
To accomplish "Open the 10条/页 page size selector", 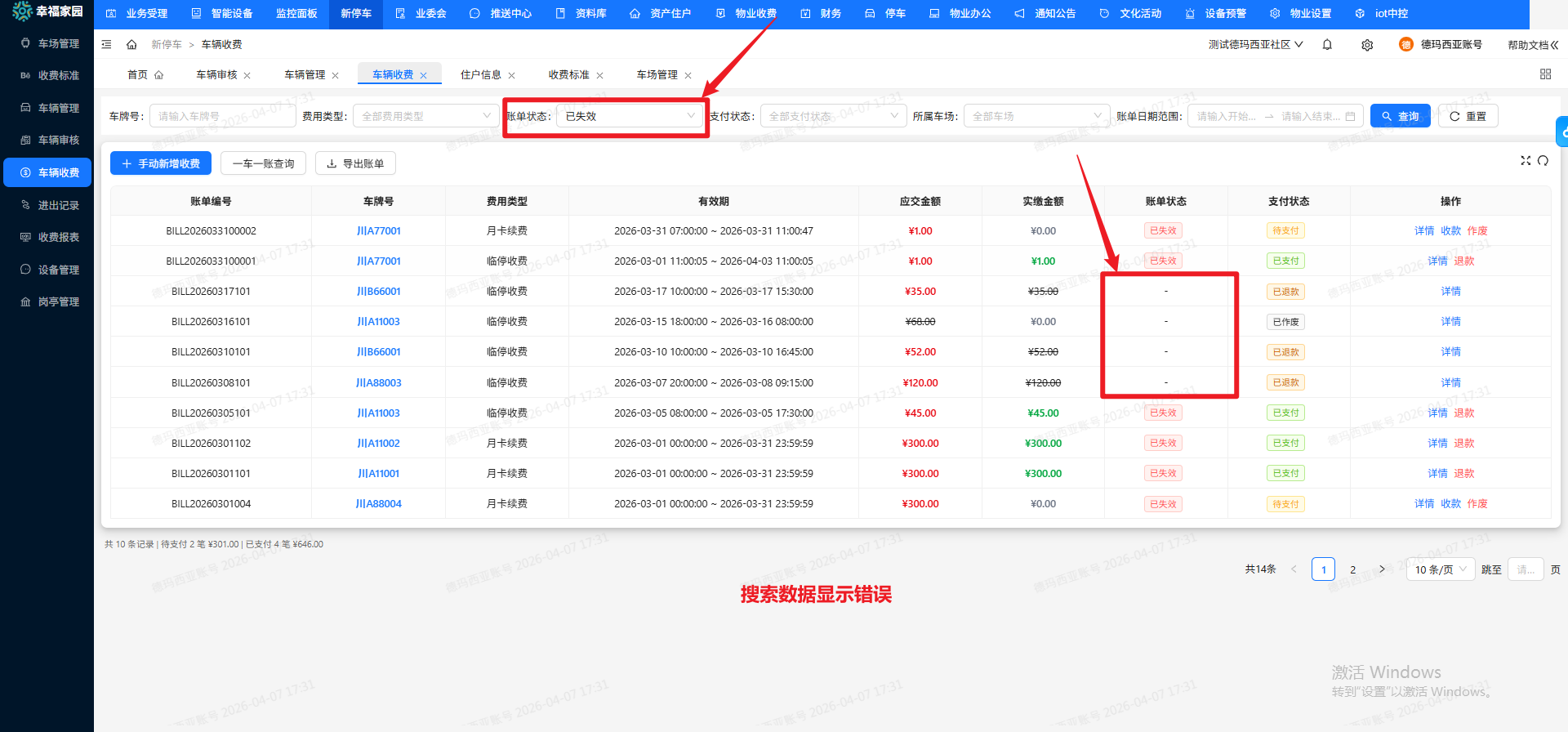I will 1440,569.
